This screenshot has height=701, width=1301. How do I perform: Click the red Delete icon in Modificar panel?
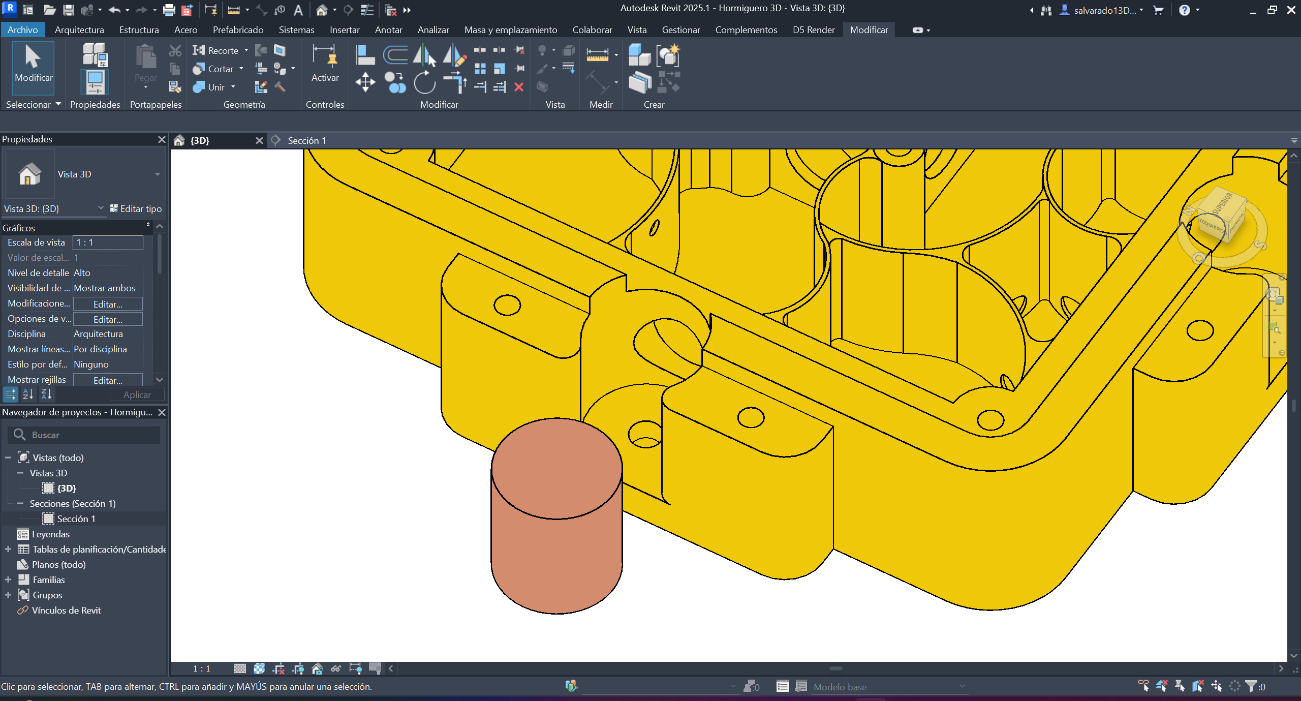521,87
